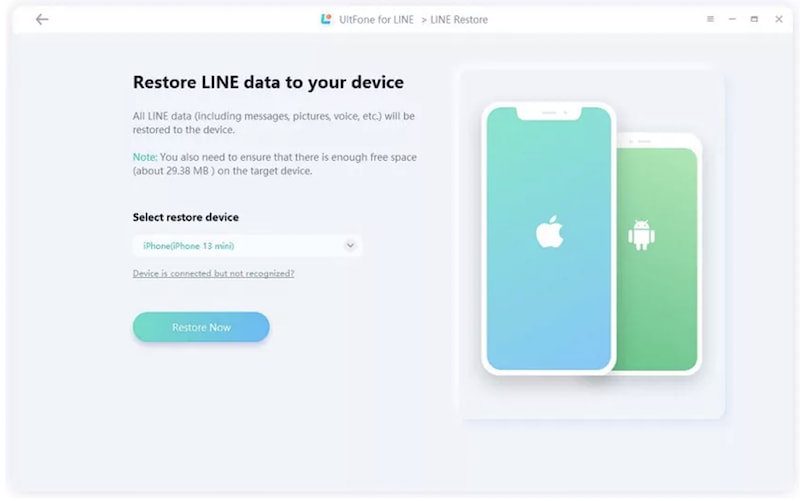This screenshot has width=800, height=501.
Task: Open the iPhone 13 mini device selector
Action: click(x=247, y=245)
